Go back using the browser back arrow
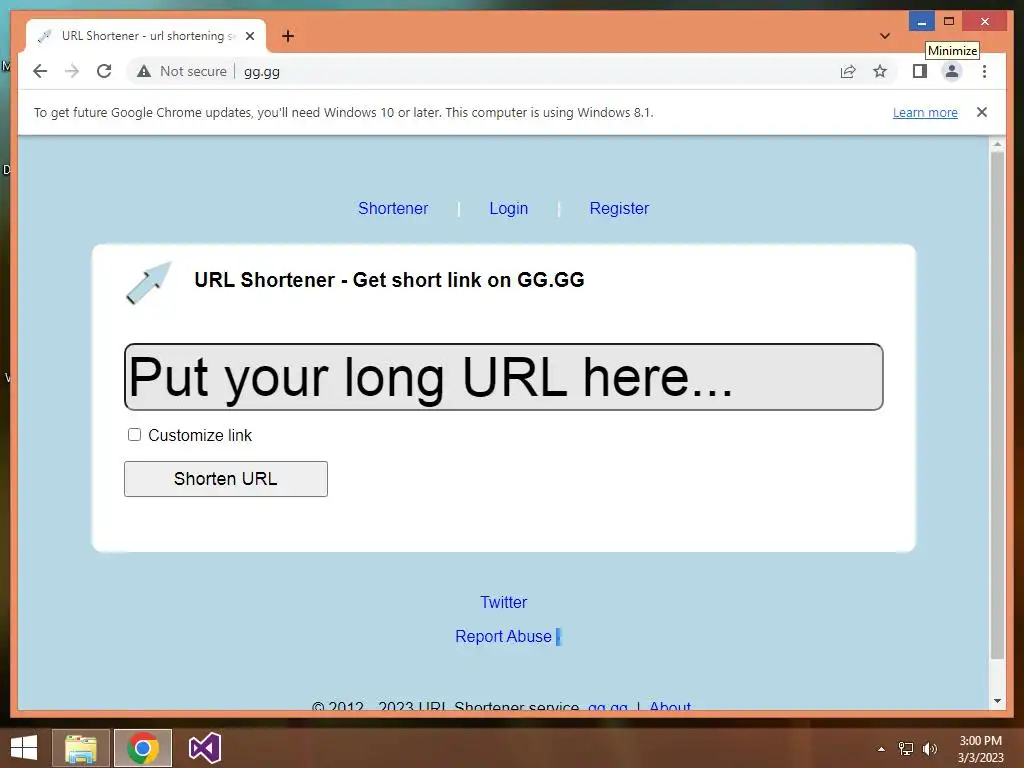 pyautogui.click(x=40, y=71)
